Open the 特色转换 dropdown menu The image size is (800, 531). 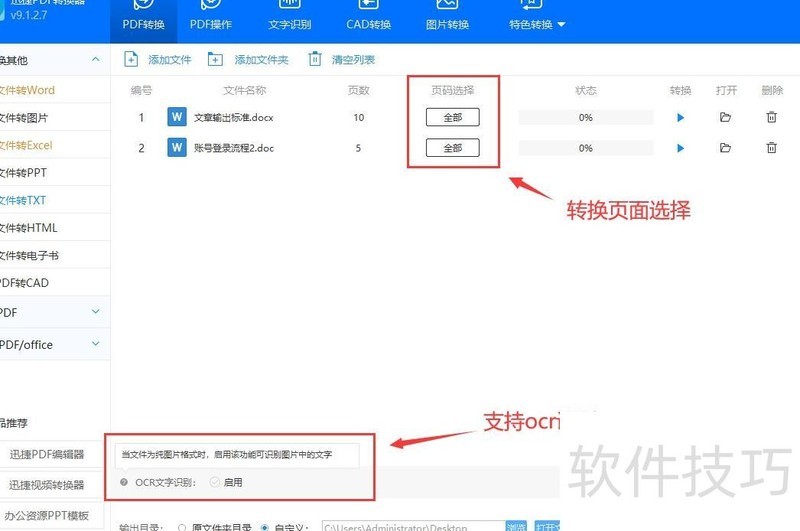pos(537,24)
